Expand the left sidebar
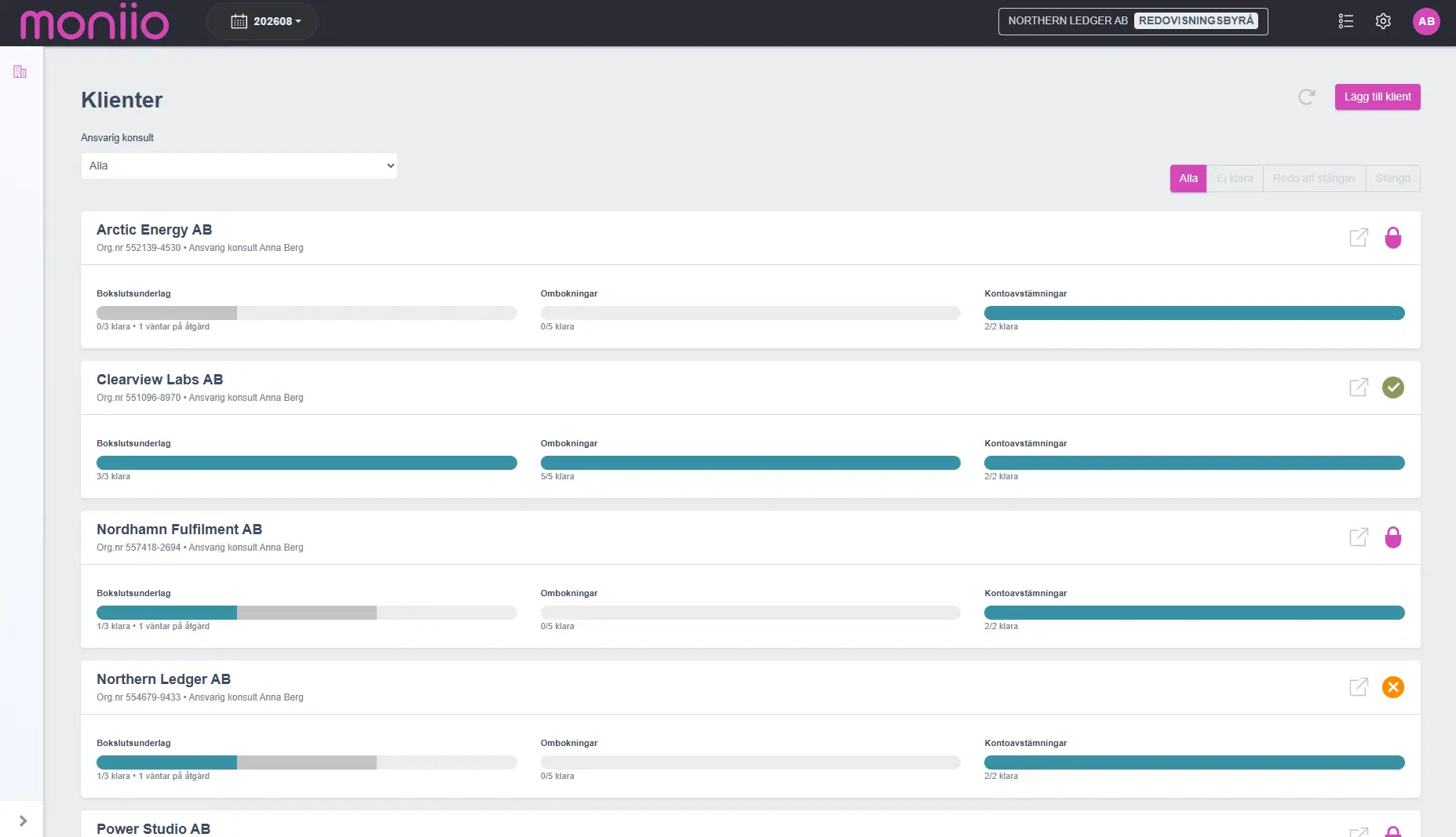The image size is (1456, 837). [x=23, y=821]
